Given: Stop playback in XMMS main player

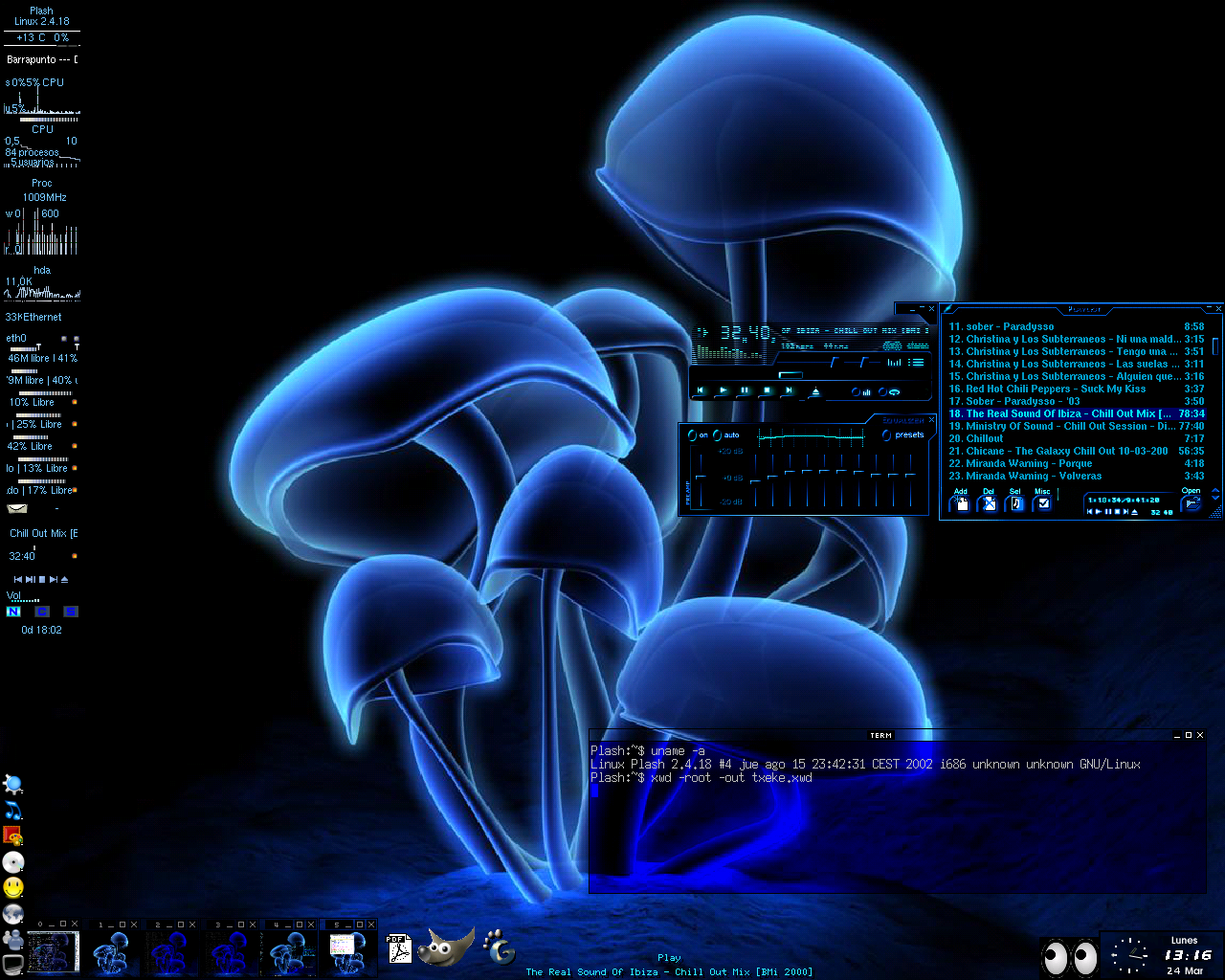Looking at the screenshot, I should coord(767,390).
